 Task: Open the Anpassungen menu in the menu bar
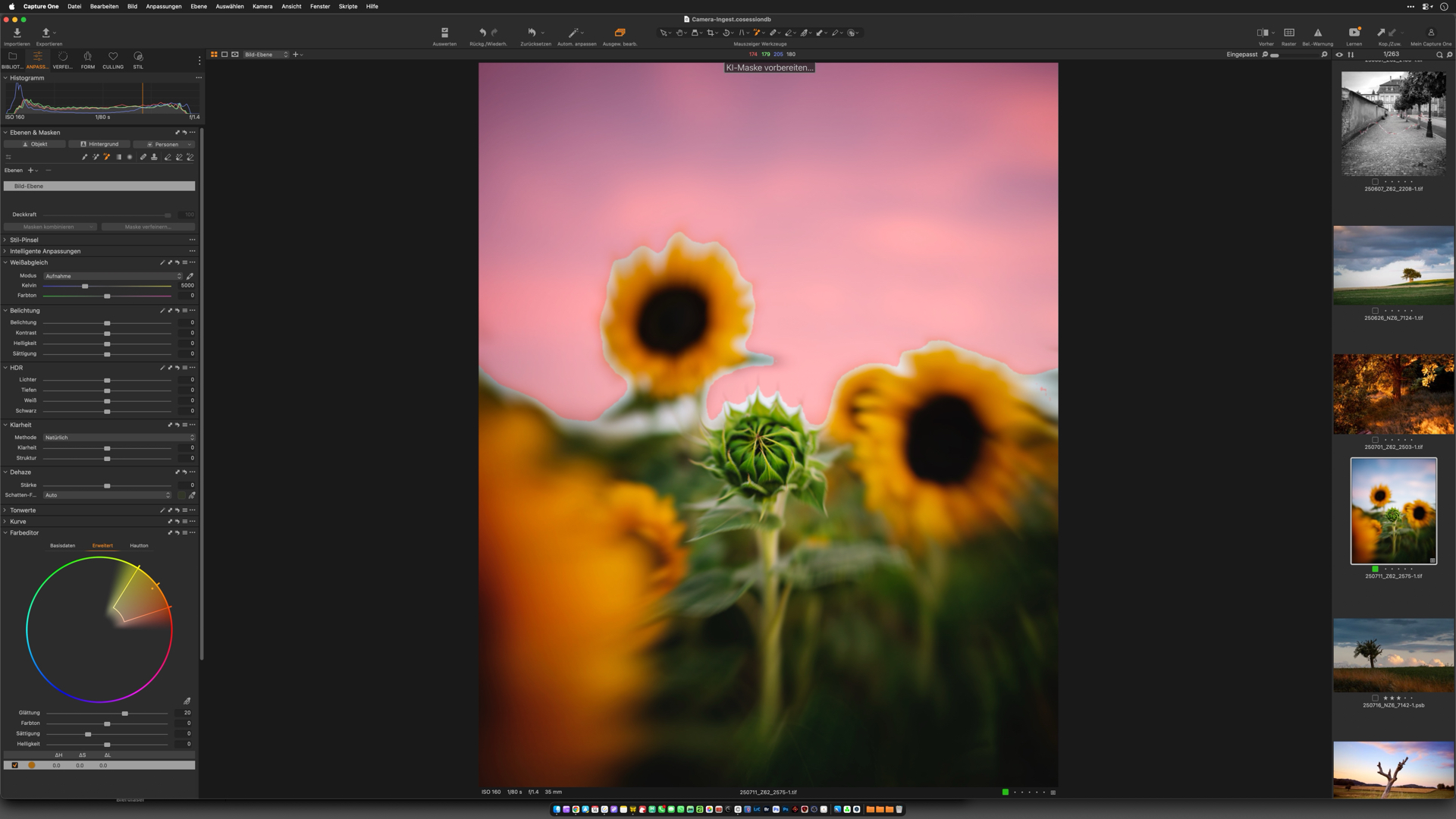click(165, 6)
